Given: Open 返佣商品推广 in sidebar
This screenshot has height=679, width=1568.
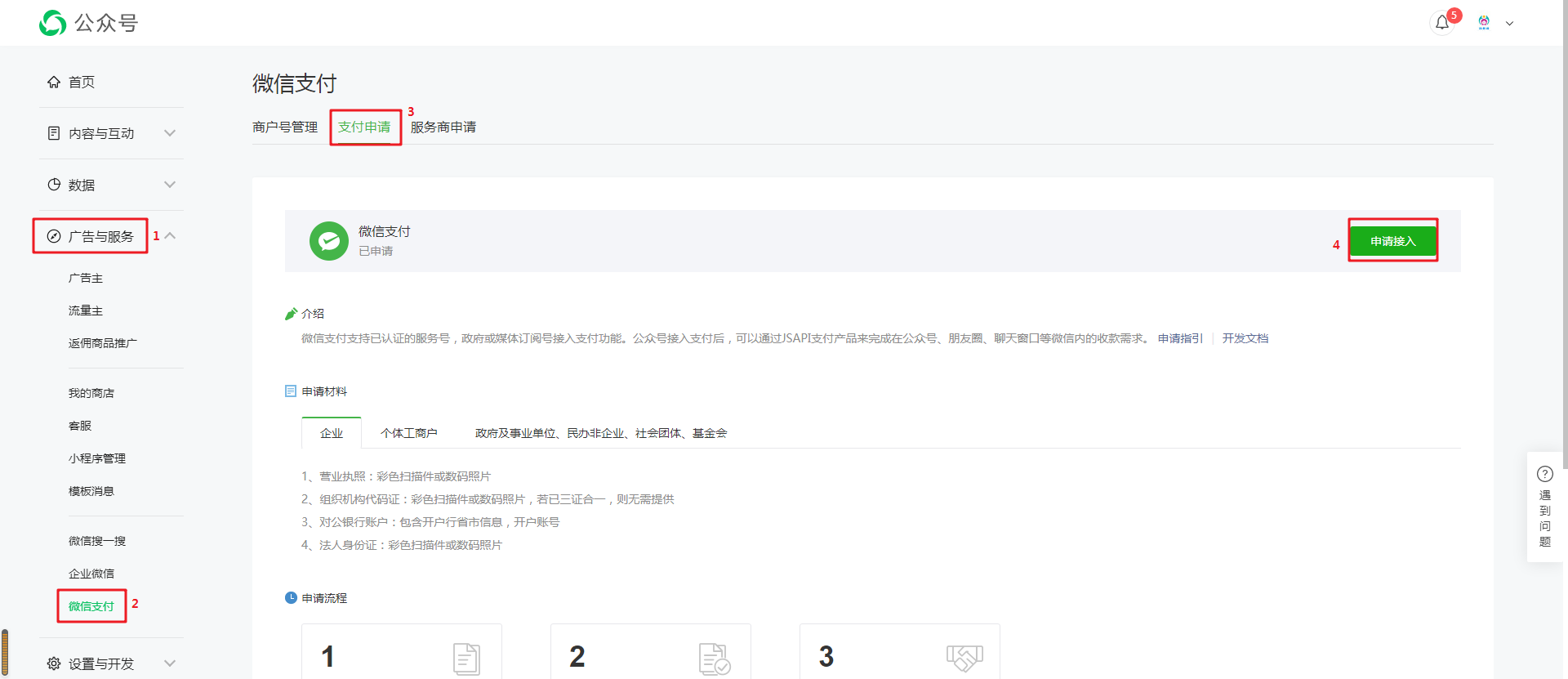Looking at the screenshot, I should click(x=103, y=343).
